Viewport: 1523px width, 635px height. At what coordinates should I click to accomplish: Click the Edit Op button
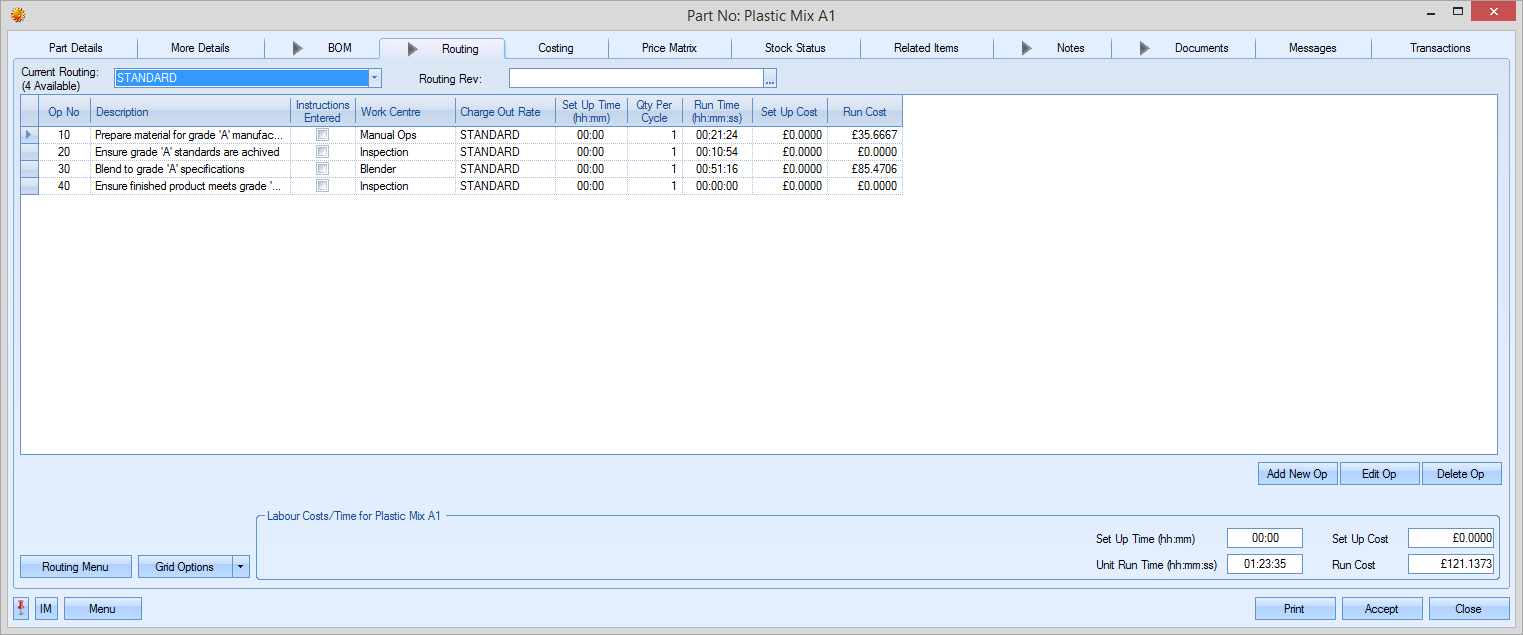pos(1378,474)
